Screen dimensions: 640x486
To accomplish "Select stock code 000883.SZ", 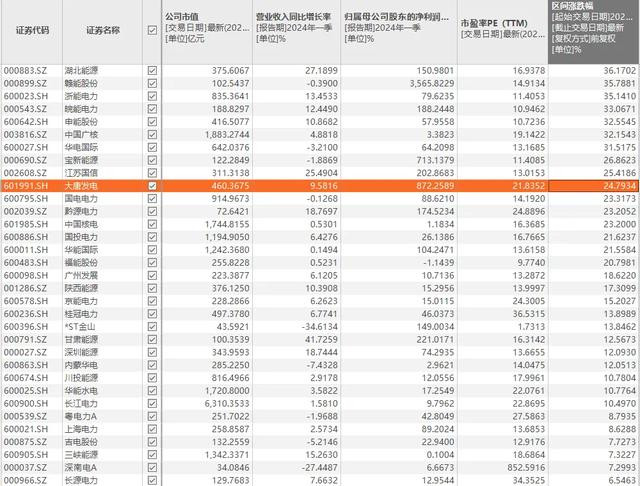I will coord(25,71).
